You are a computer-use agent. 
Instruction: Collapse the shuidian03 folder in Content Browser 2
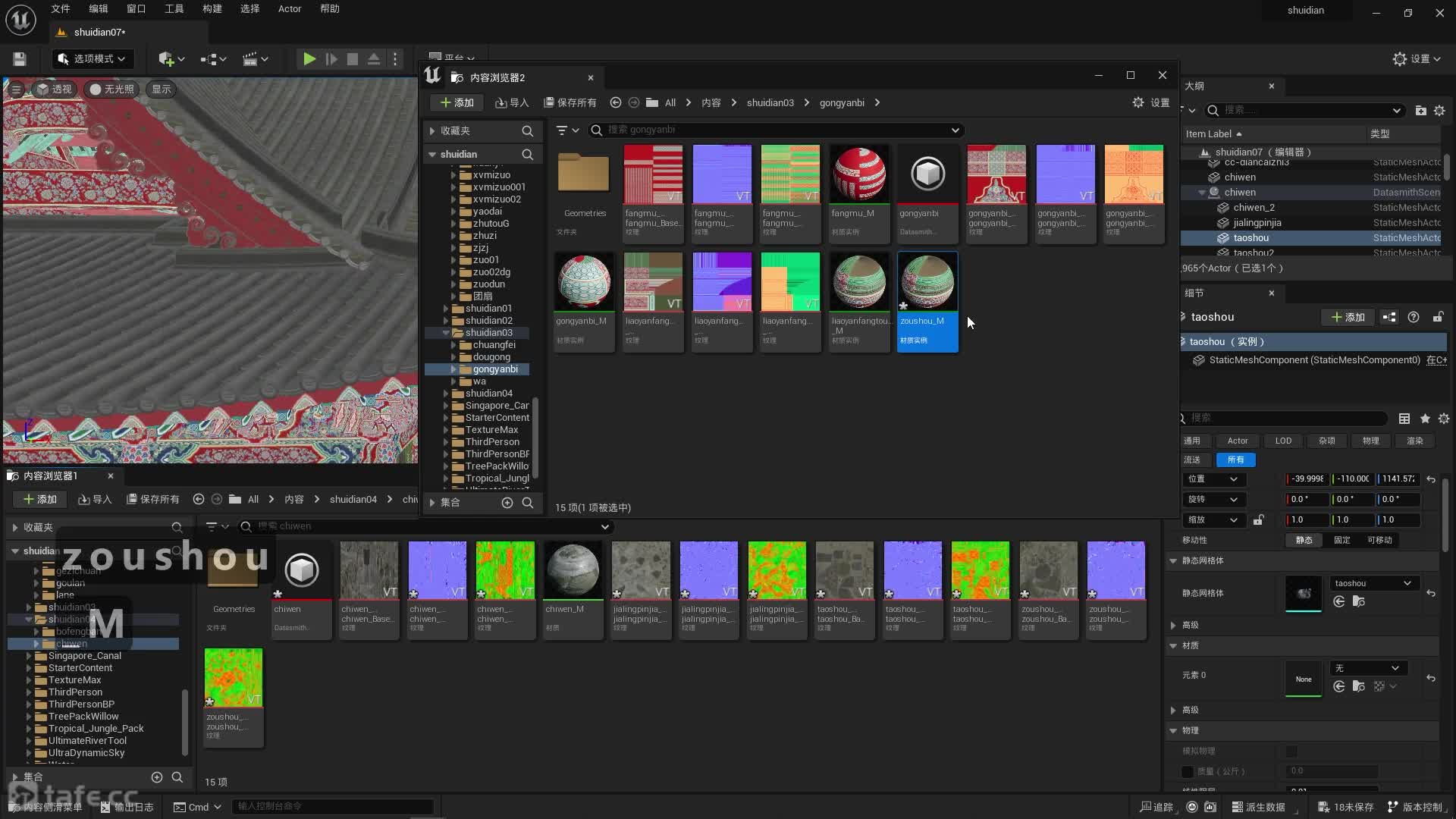pyautogui.click(x=446, y=333)
